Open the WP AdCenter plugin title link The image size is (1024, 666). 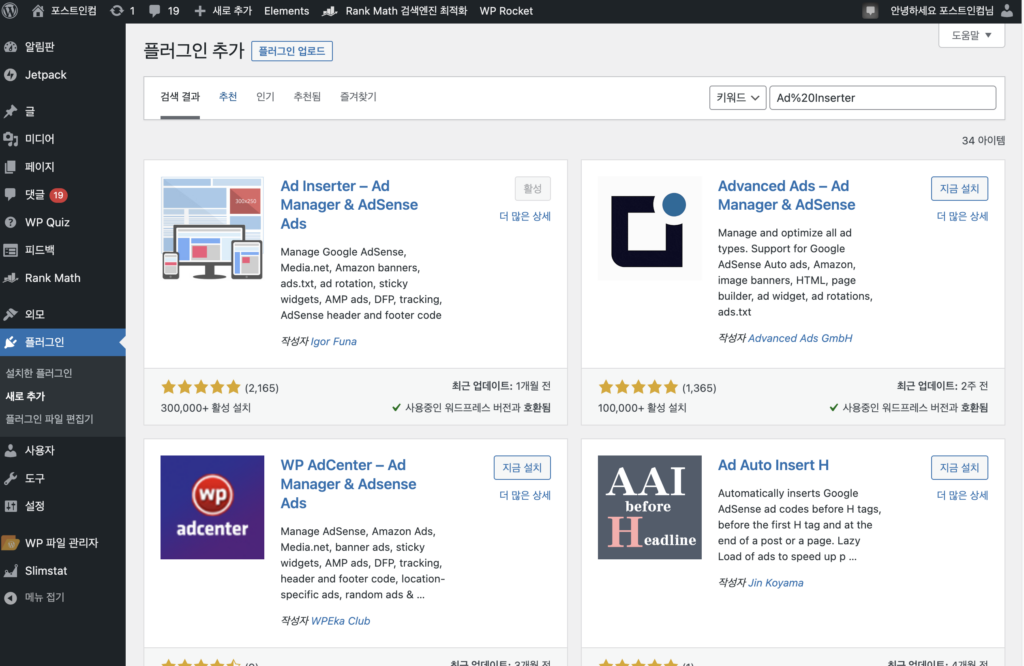(x=349, y=484)
